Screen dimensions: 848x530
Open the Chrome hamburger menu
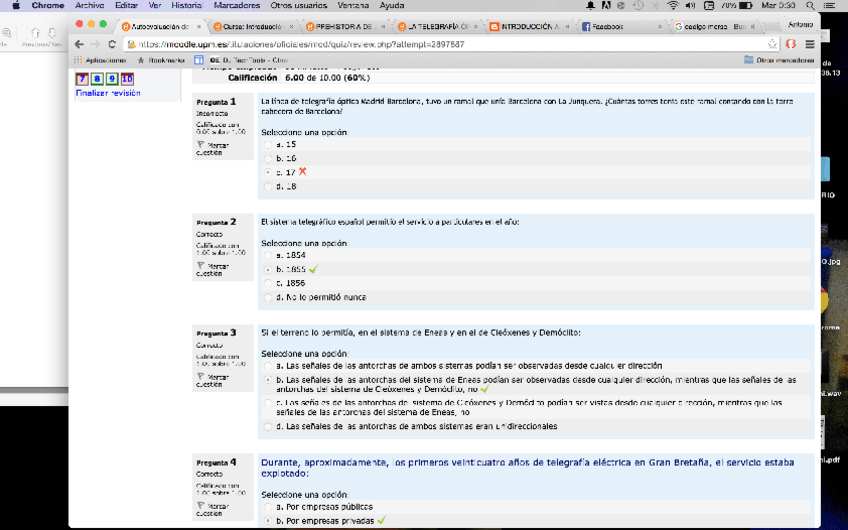[x=809, y=45]
